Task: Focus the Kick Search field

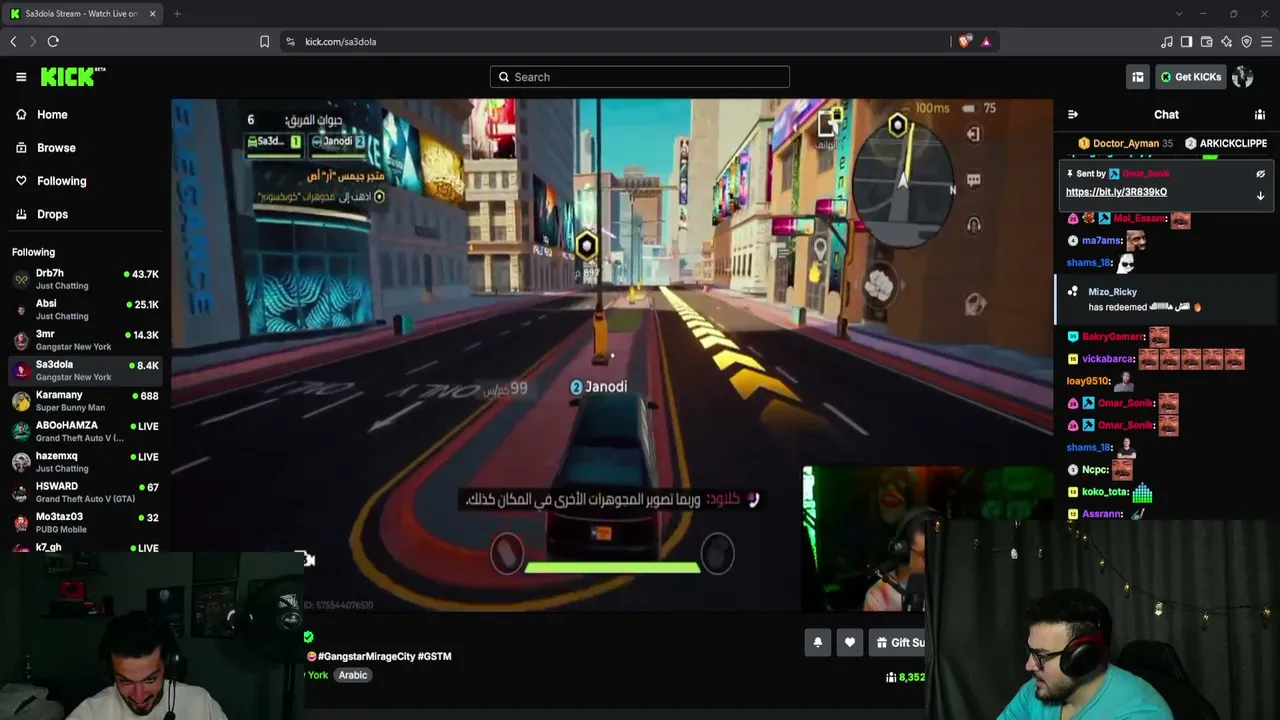Action: tap(640, 77)
